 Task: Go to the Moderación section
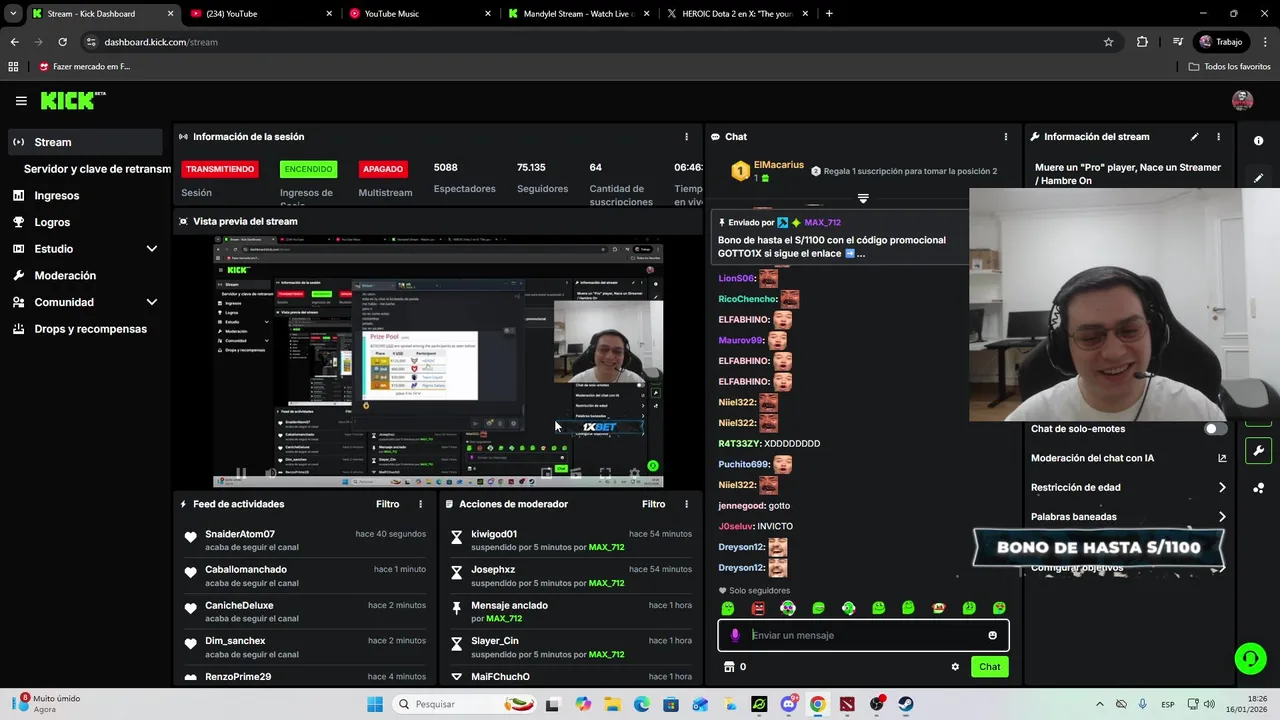pyautogui.click(x=65, y=275)
